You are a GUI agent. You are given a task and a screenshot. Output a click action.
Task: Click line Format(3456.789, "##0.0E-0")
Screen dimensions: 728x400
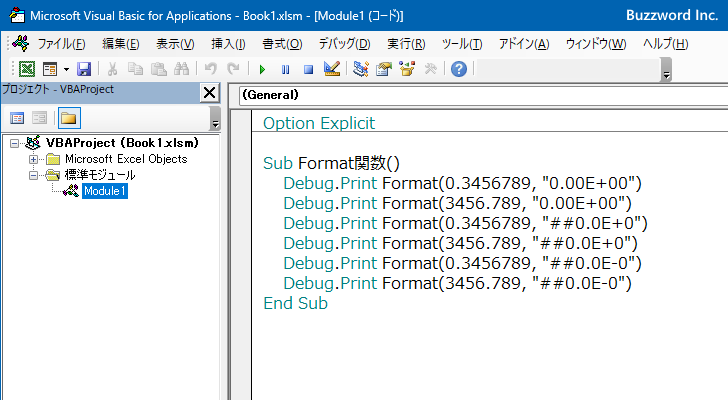(x=458, y=283)
